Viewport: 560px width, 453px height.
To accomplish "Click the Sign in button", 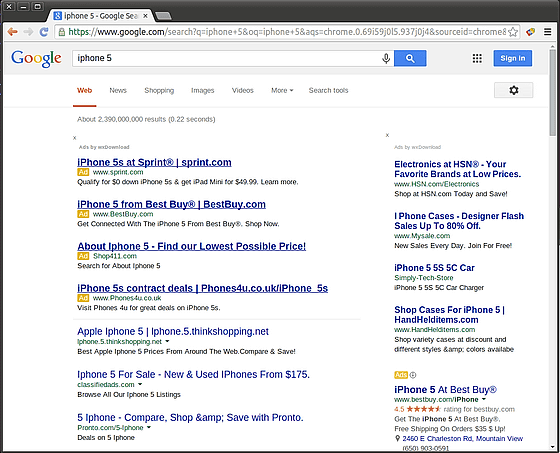I will click(x=512, y=58).
